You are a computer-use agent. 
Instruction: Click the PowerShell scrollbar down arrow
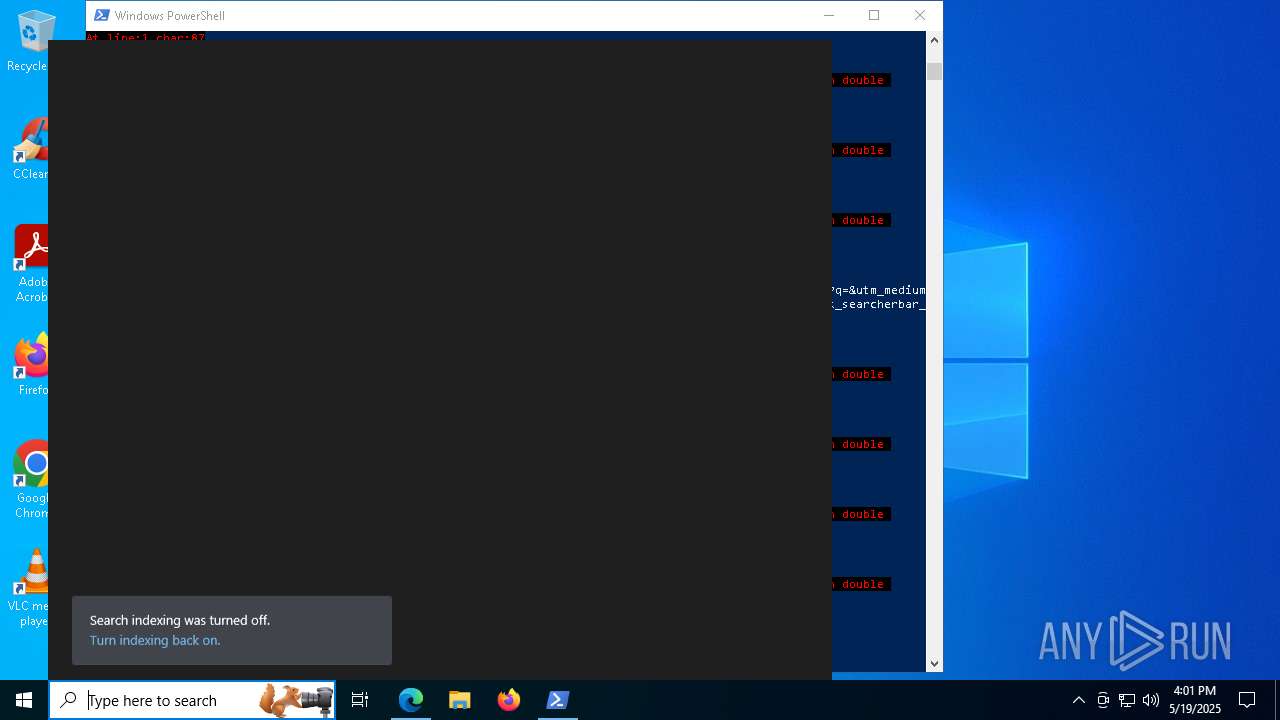pos(934,663)
